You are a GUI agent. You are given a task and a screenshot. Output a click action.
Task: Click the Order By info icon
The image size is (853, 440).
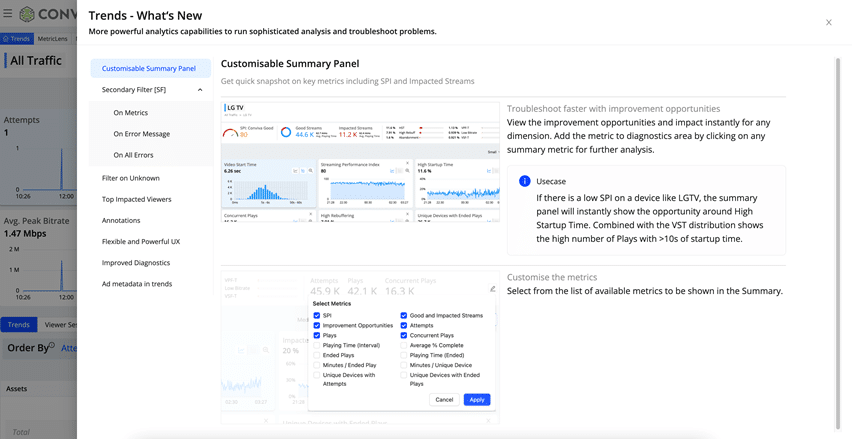[52, 345]
